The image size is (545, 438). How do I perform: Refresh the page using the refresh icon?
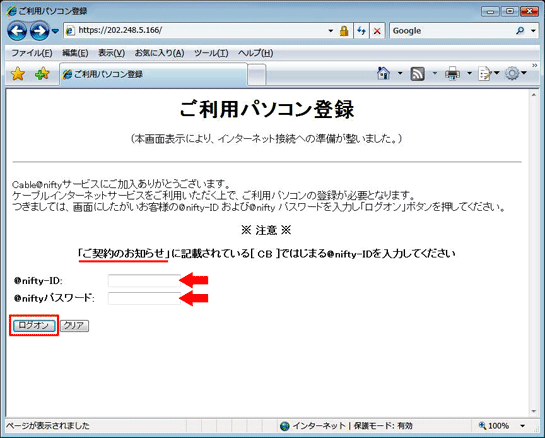pos(361,31)
